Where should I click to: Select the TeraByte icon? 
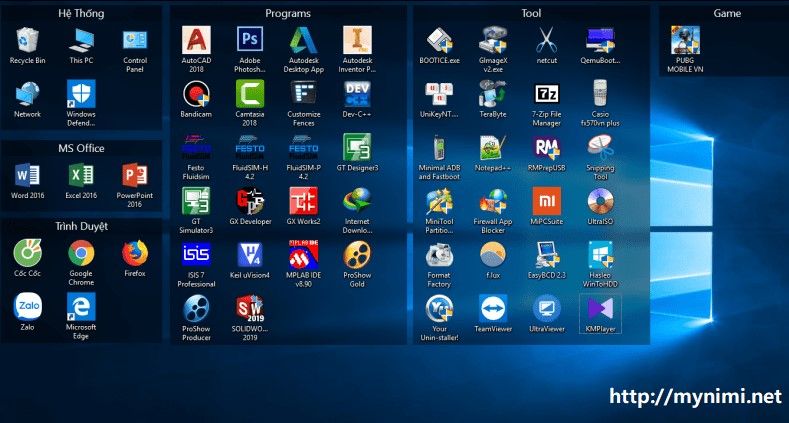(x=493, y=95)
